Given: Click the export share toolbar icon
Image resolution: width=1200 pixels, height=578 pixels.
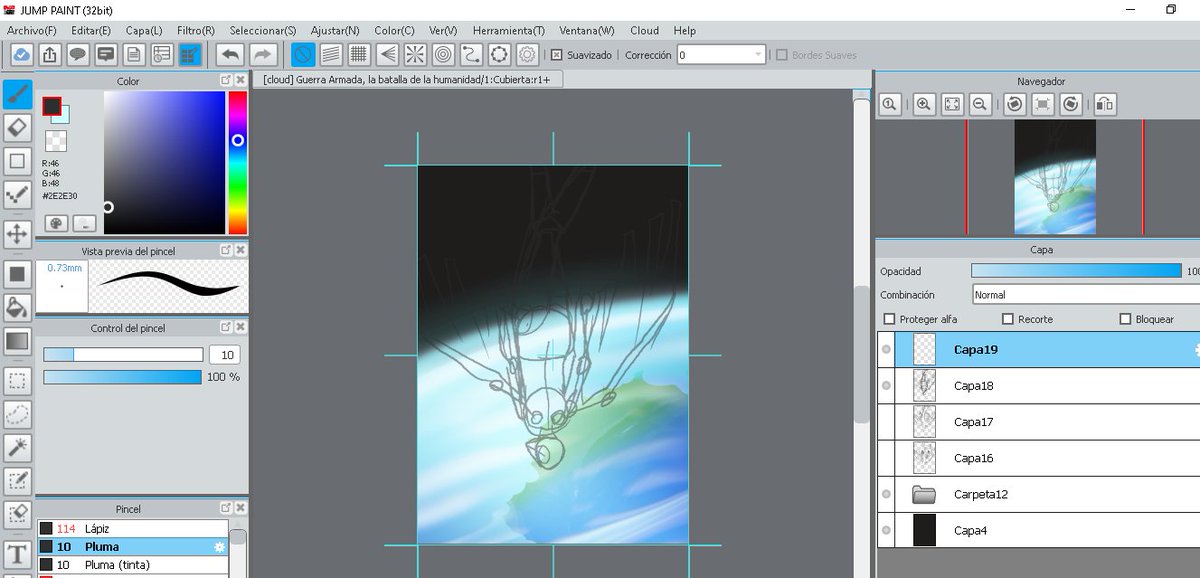Looking at the screenshot, I should [x=49, y=54].
